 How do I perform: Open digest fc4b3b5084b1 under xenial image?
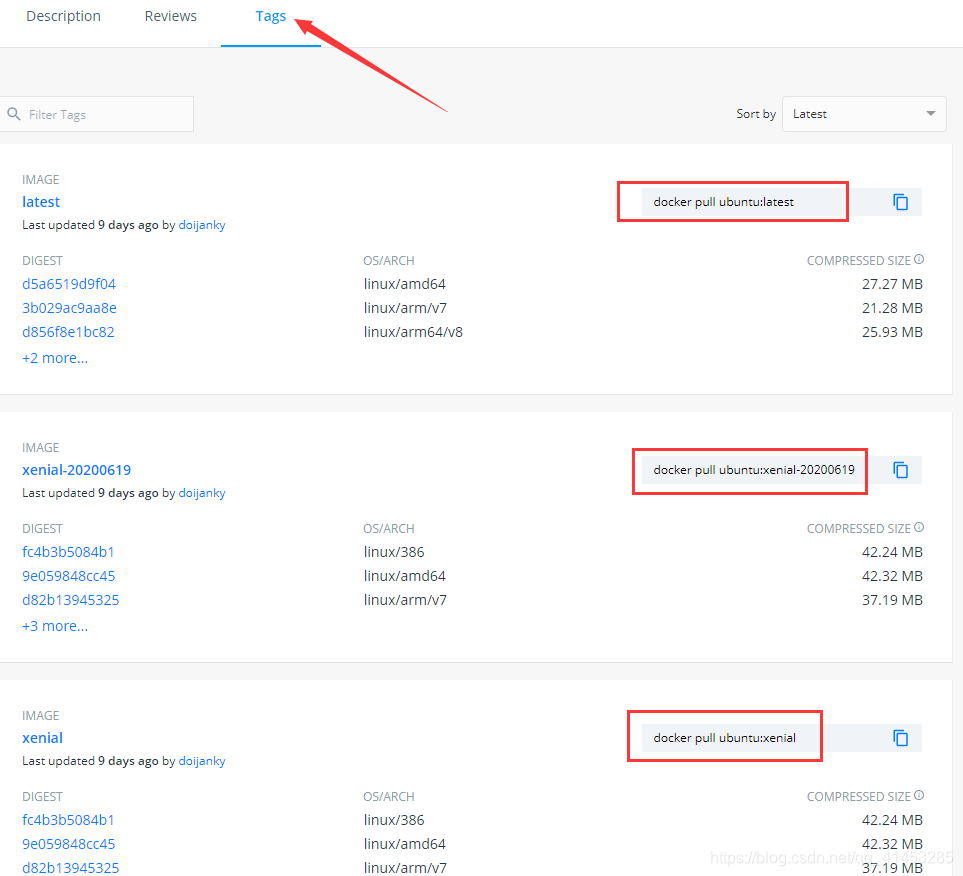tap(68, 819)
